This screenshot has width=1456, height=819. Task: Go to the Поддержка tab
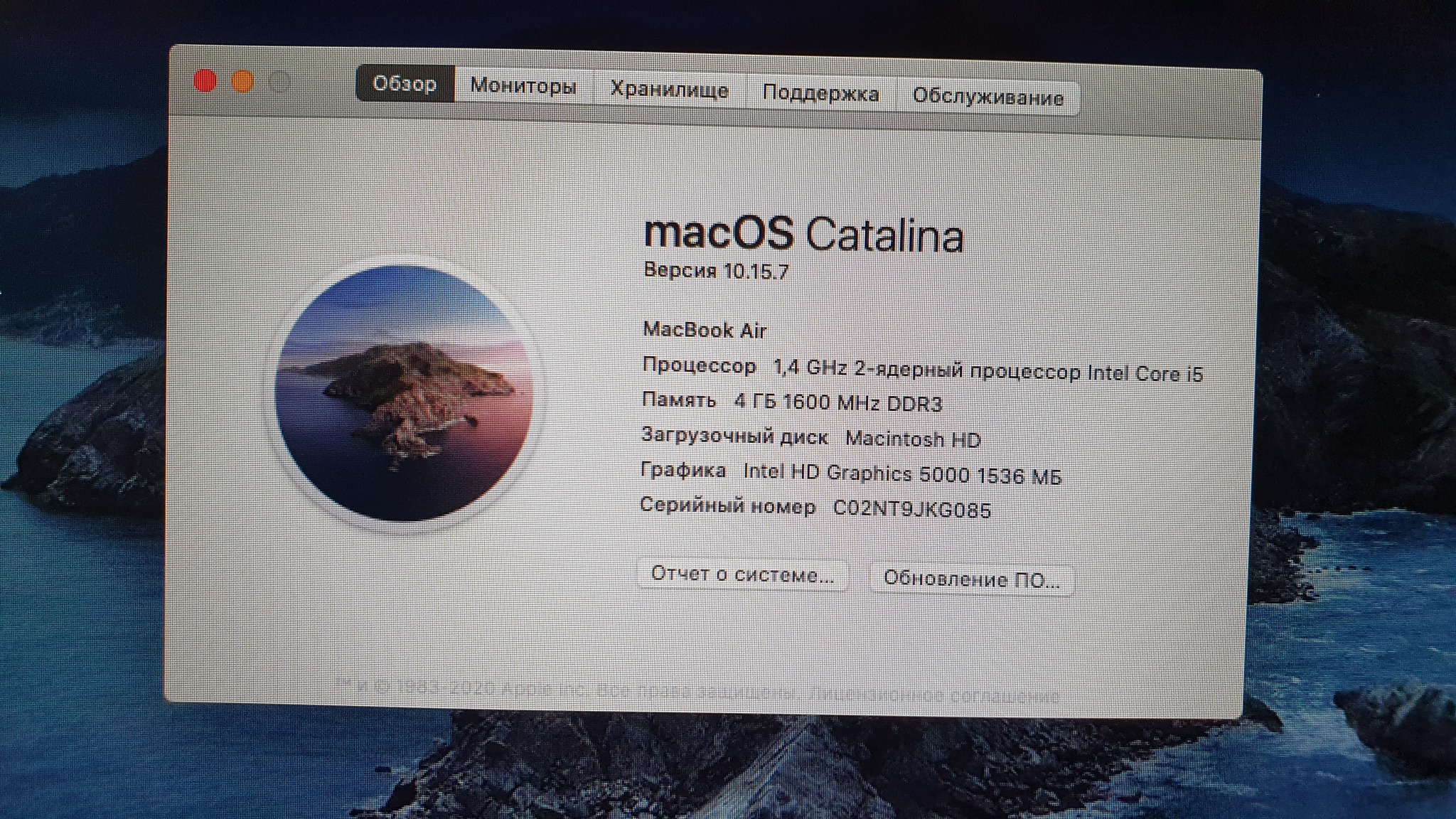tap(820, 94)
